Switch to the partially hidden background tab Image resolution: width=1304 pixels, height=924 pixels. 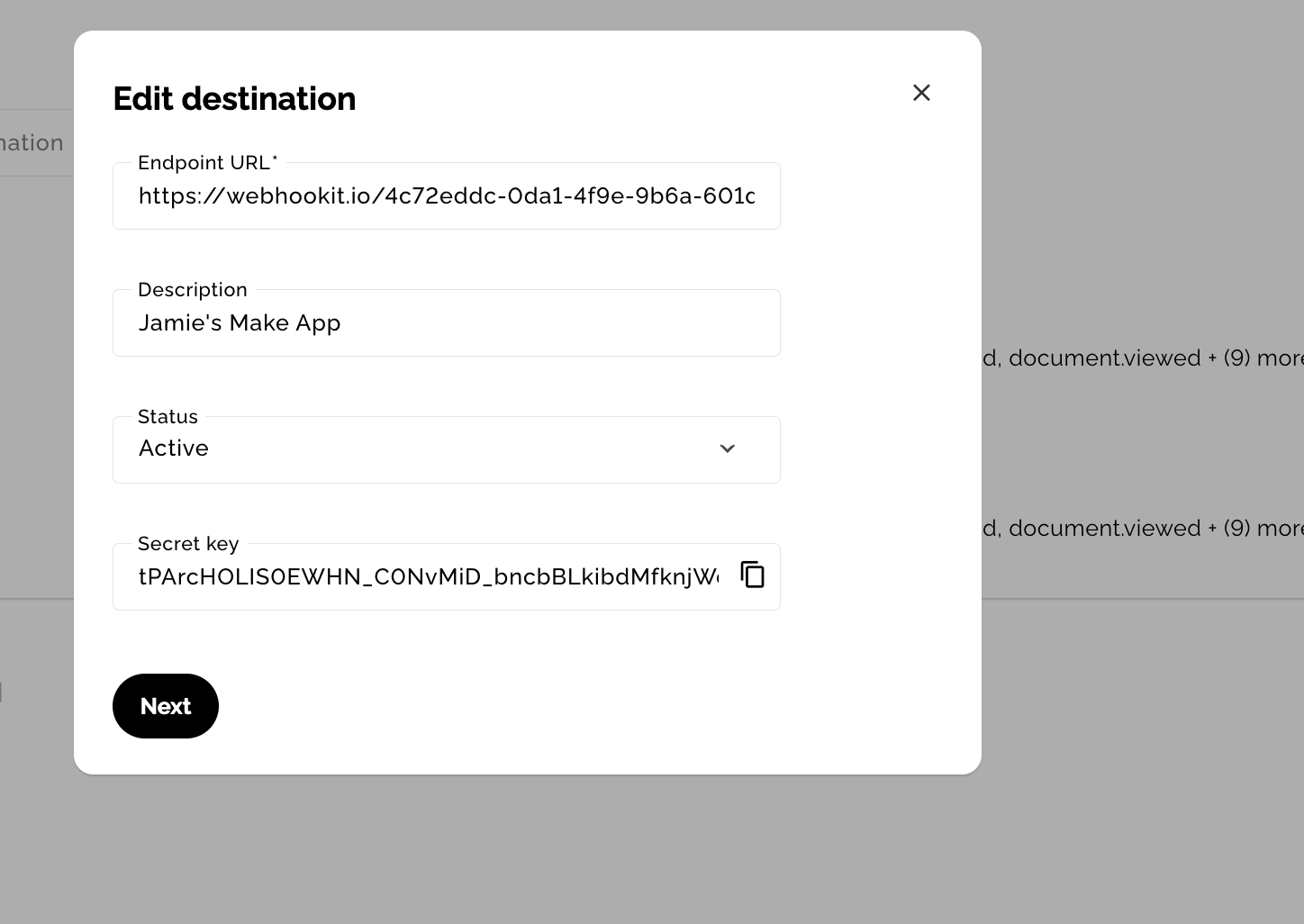(32, 143)
